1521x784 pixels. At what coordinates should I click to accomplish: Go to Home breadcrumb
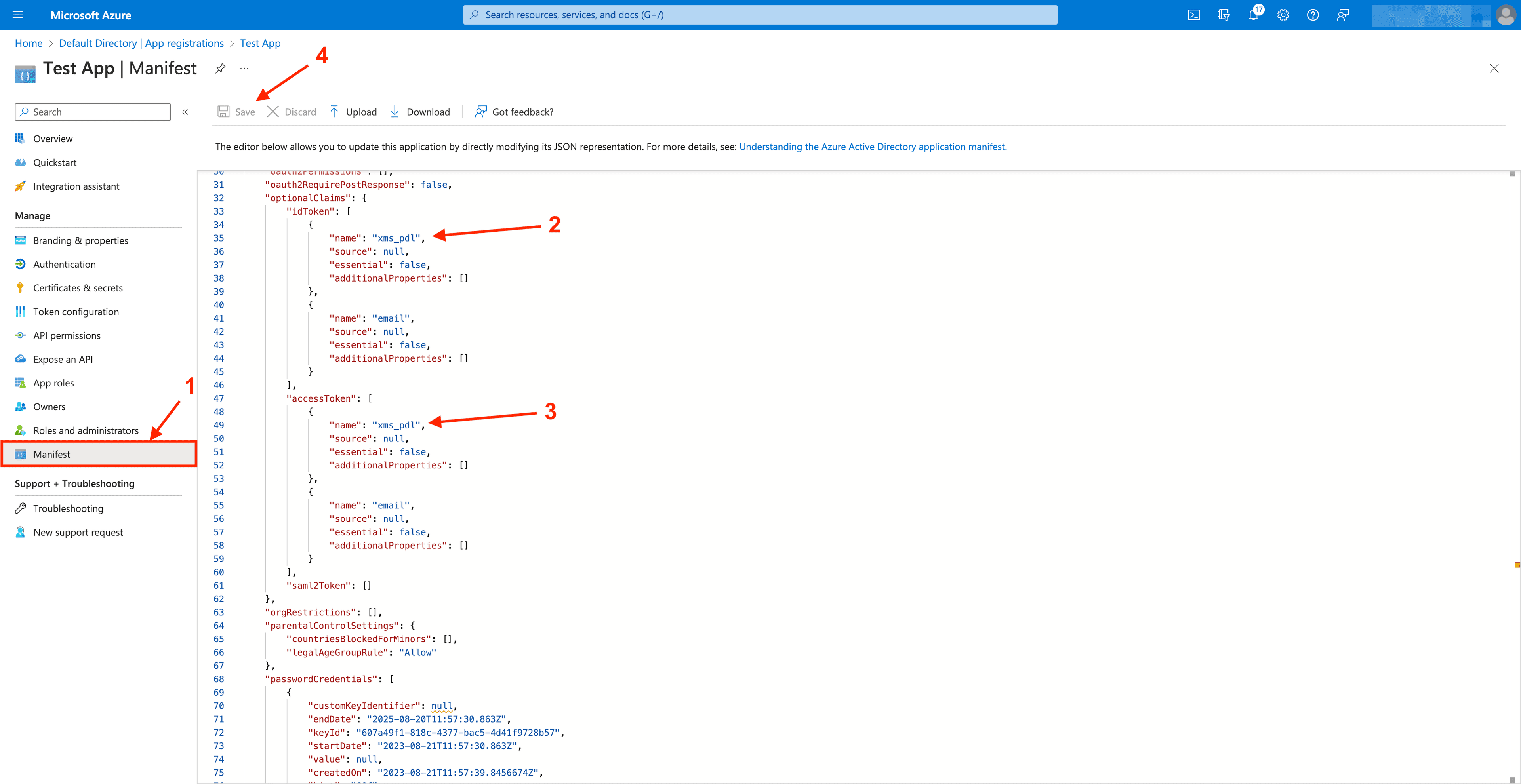(29, 43)
